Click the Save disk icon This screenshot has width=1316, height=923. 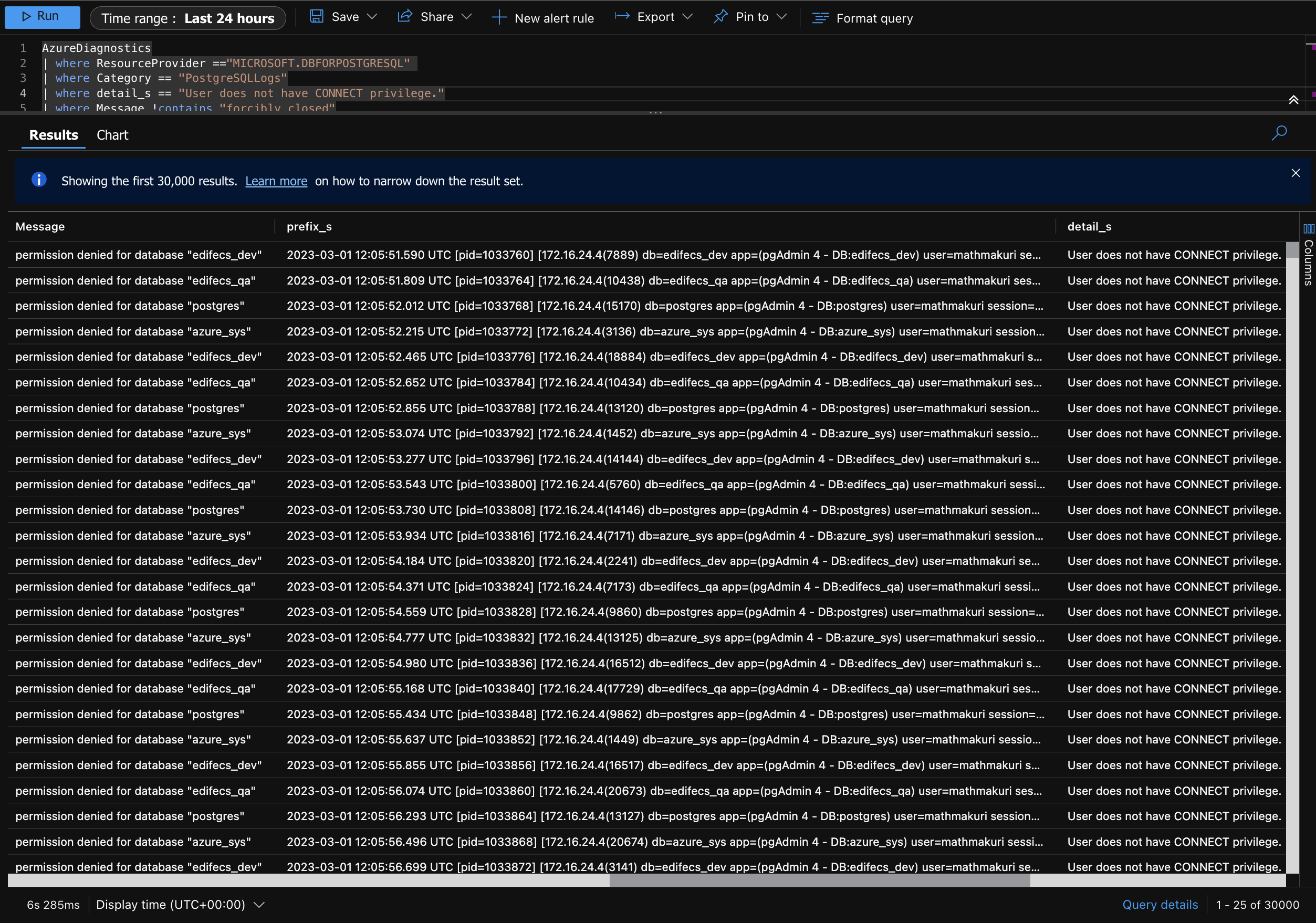pyautogui.click(x=316, y=17)
